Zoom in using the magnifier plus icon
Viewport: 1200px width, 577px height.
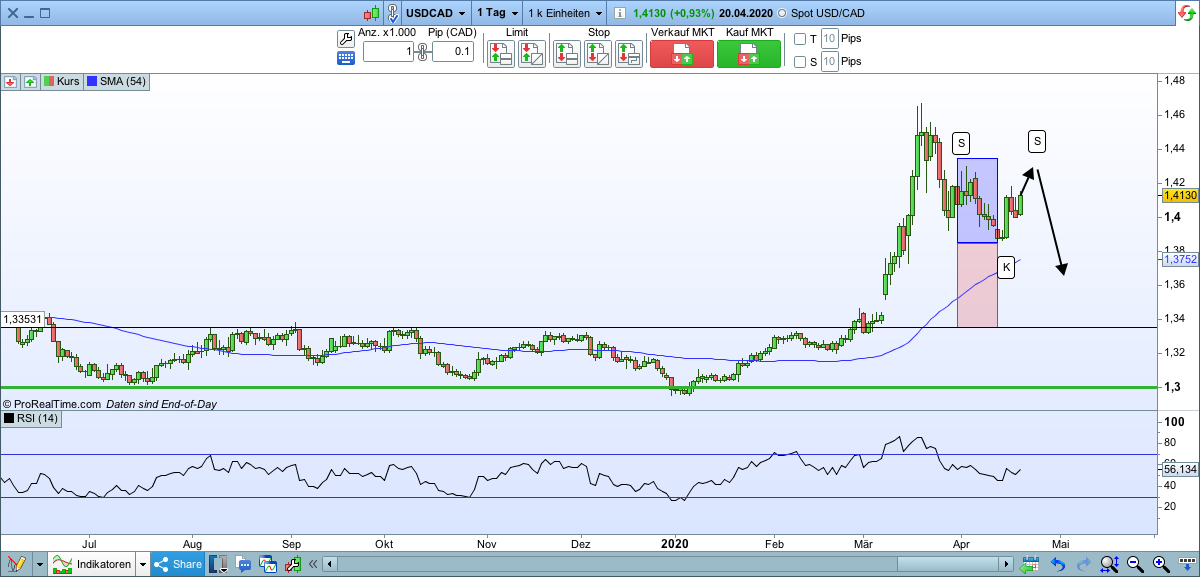(x=1158, y=563)
